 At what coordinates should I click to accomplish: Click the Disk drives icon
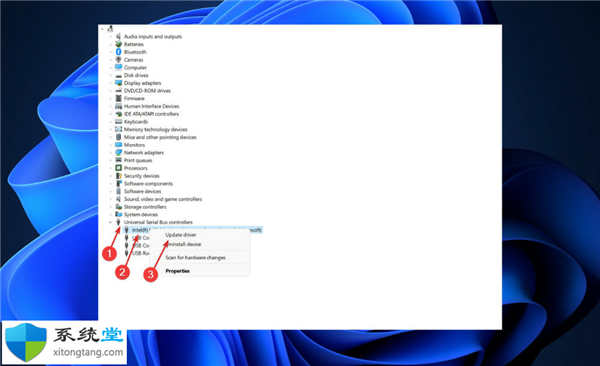click(119, 75)
